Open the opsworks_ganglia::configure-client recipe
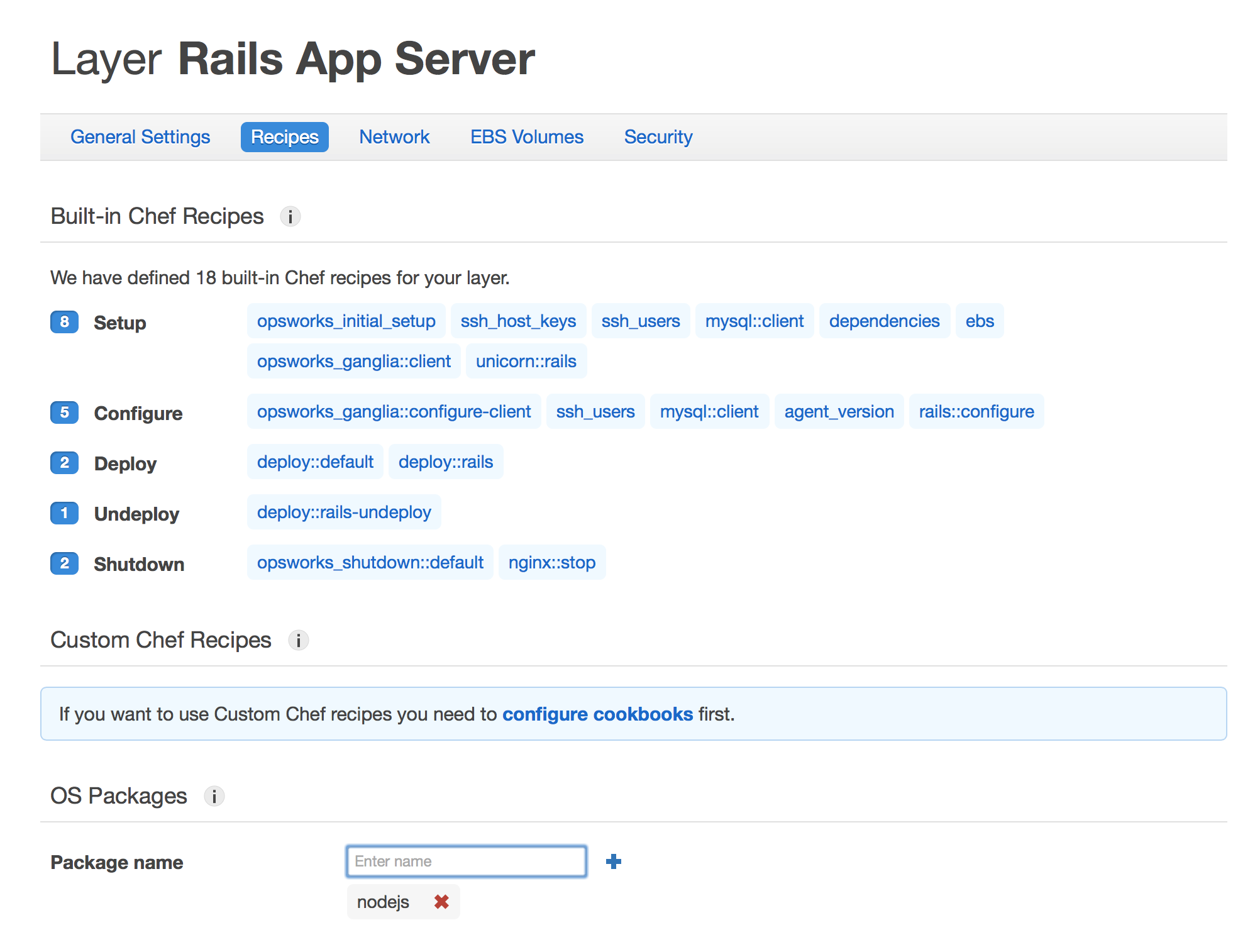Image resolution: width=1255 pixels, height=952 pixels. [x=394, y=411]
